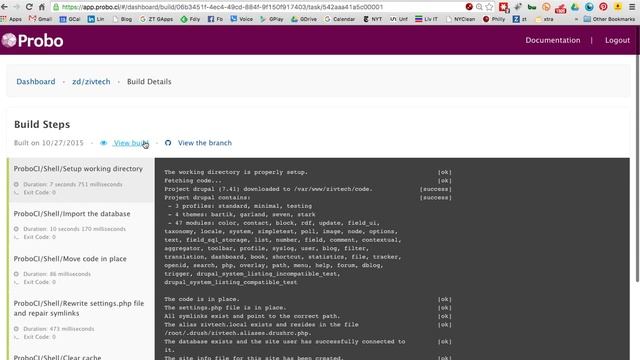The image size is (640, 360).
Task: Open the GDrive bookmark
Action: click(x=304, y=19)
